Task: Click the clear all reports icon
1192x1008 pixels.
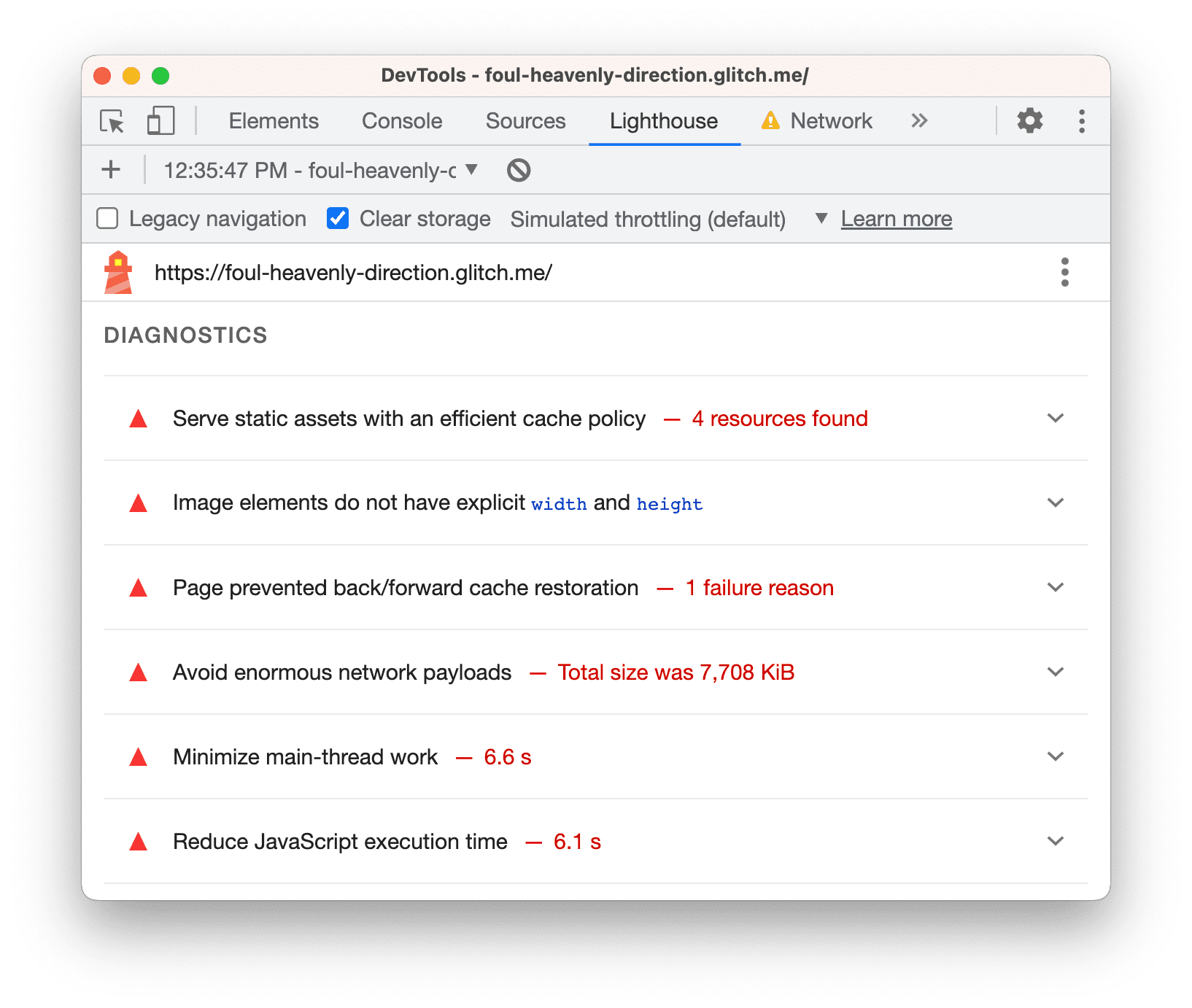Action: pyautogui.click(x=519, y=170)
